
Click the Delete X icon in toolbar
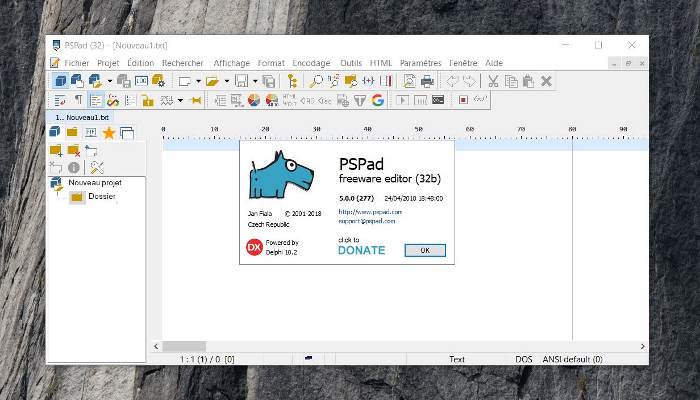pyautogui.click(x=546, y=81)
